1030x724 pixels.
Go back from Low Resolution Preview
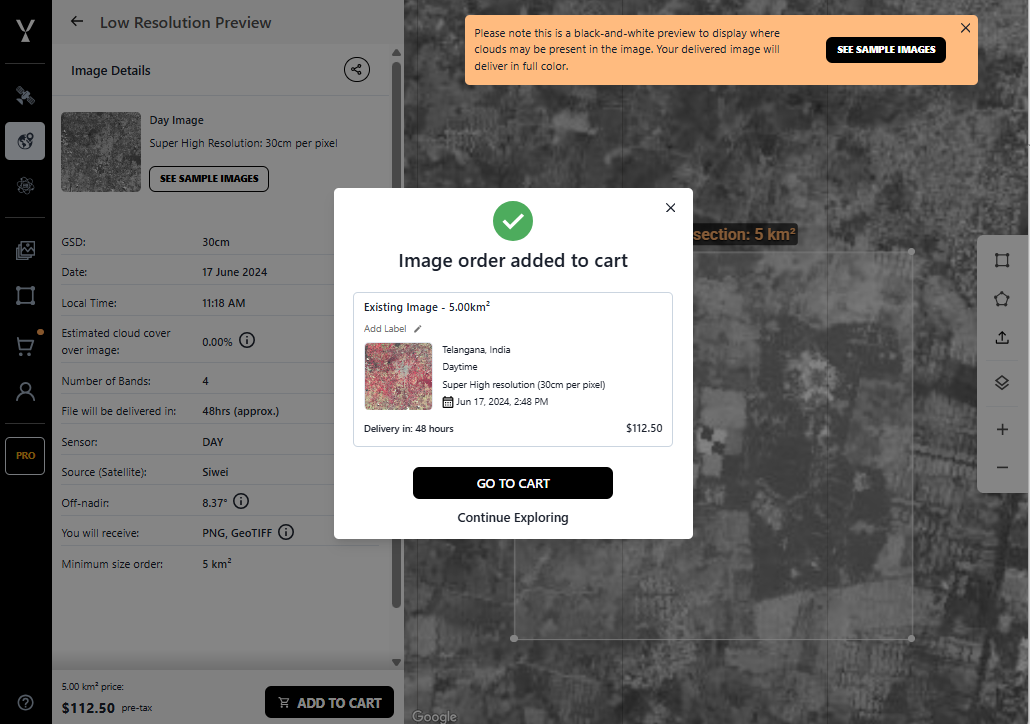[77, 22]
